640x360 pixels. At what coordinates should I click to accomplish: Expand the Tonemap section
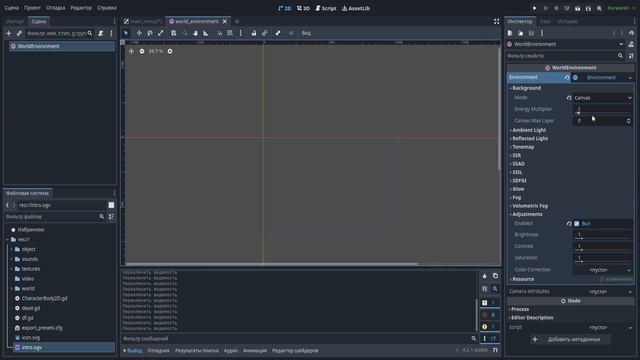coord(523,147)
